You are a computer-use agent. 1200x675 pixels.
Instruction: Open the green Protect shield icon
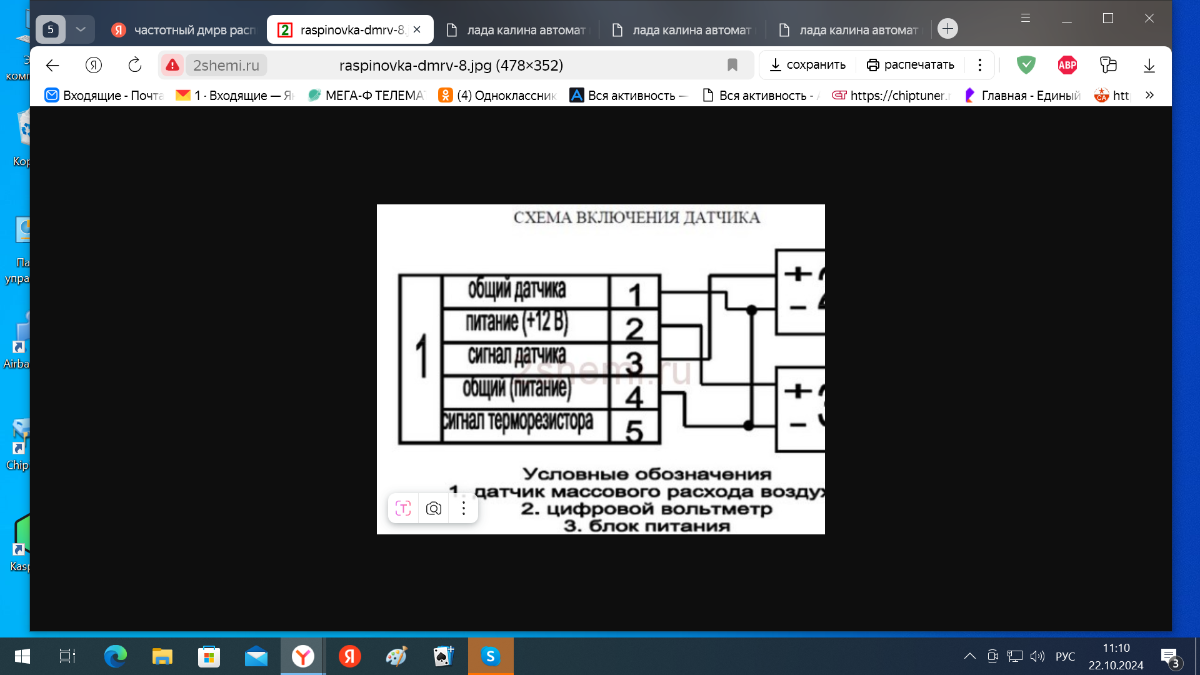1026,65
